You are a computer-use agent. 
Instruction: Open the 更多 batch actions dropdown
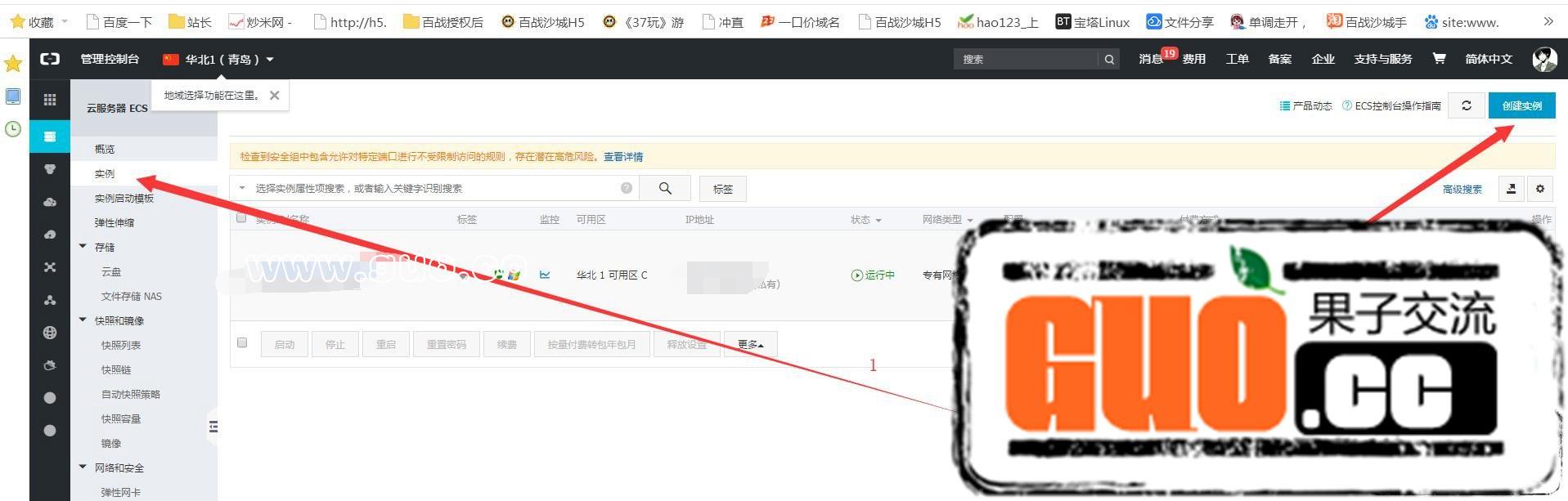(x=750, y=344)
